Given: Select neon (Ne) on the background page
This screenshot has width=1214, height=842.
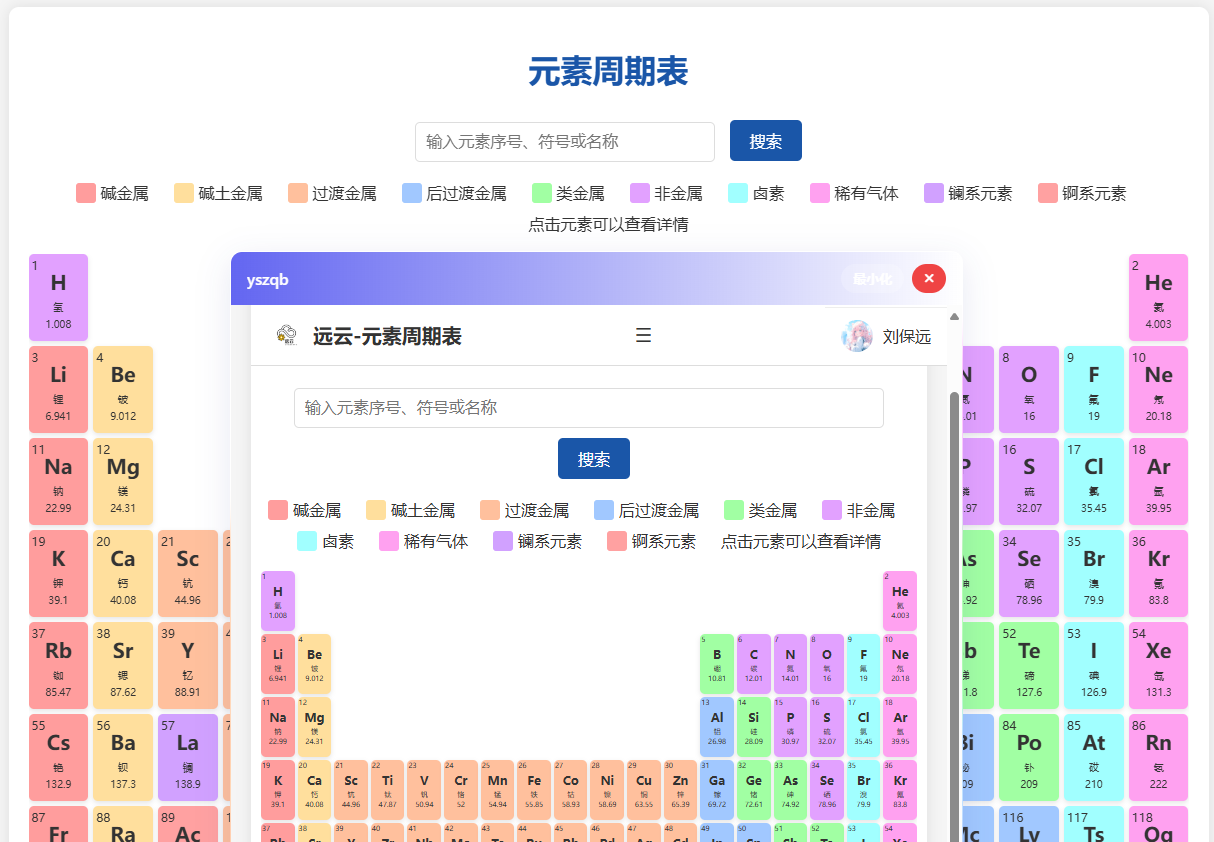Looking at the screenshot, I should click(1159, 389).
